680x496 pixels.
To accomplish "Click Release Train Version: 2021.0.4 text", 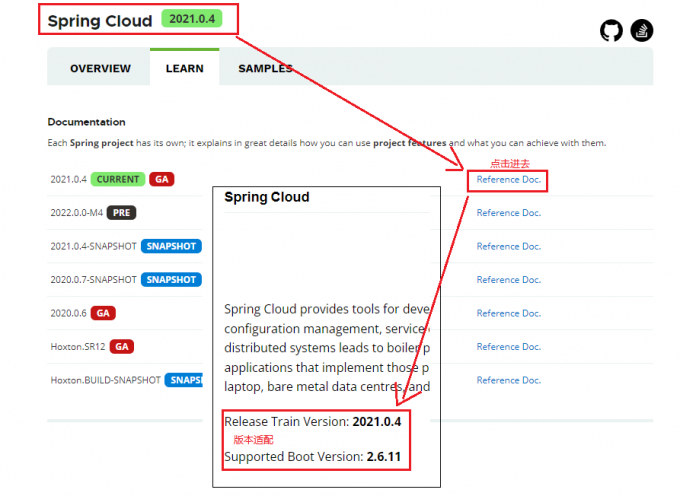I will click(313, 421).
